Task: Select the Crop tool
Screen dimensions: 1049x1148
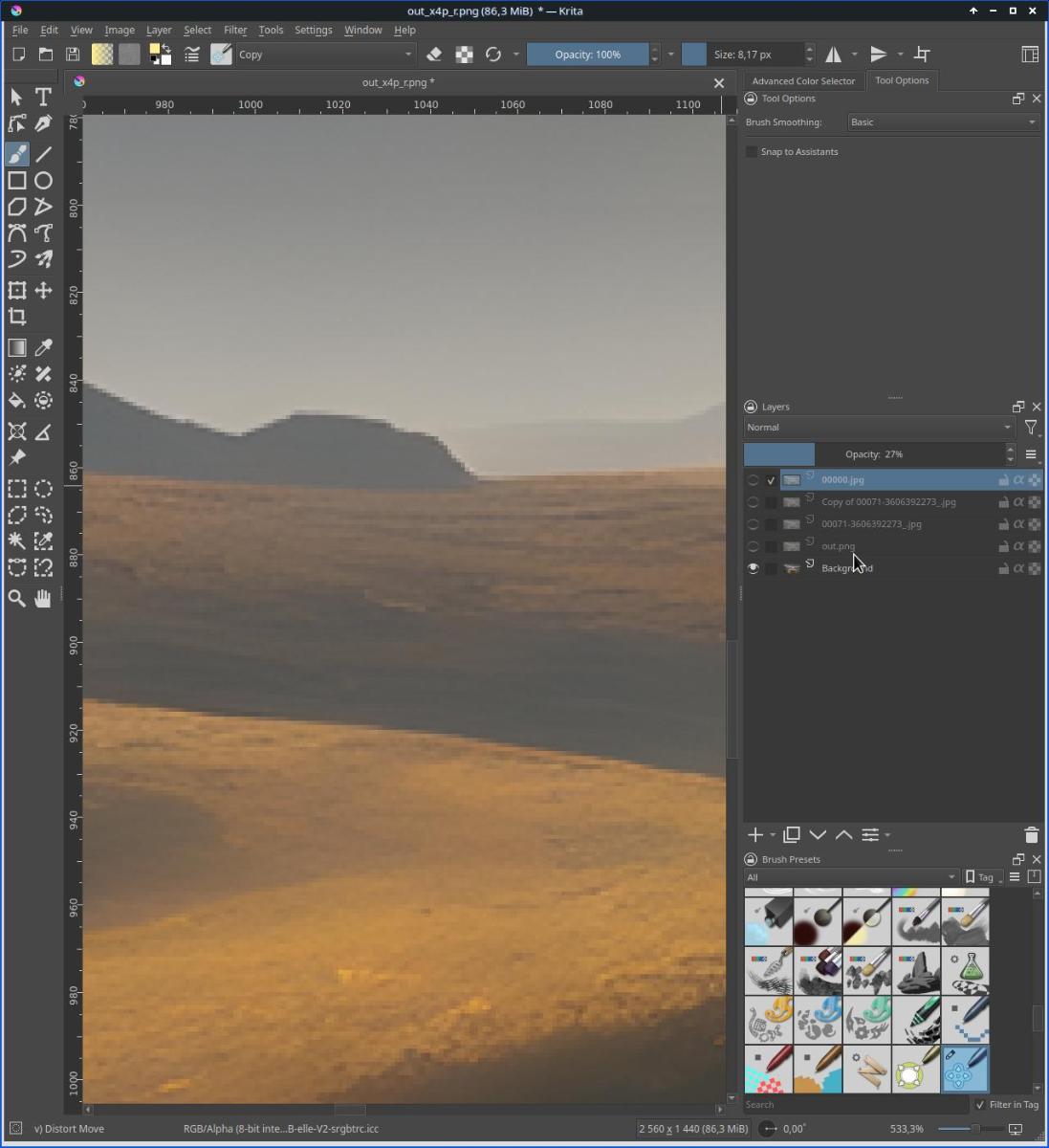Action: [17, 317]
